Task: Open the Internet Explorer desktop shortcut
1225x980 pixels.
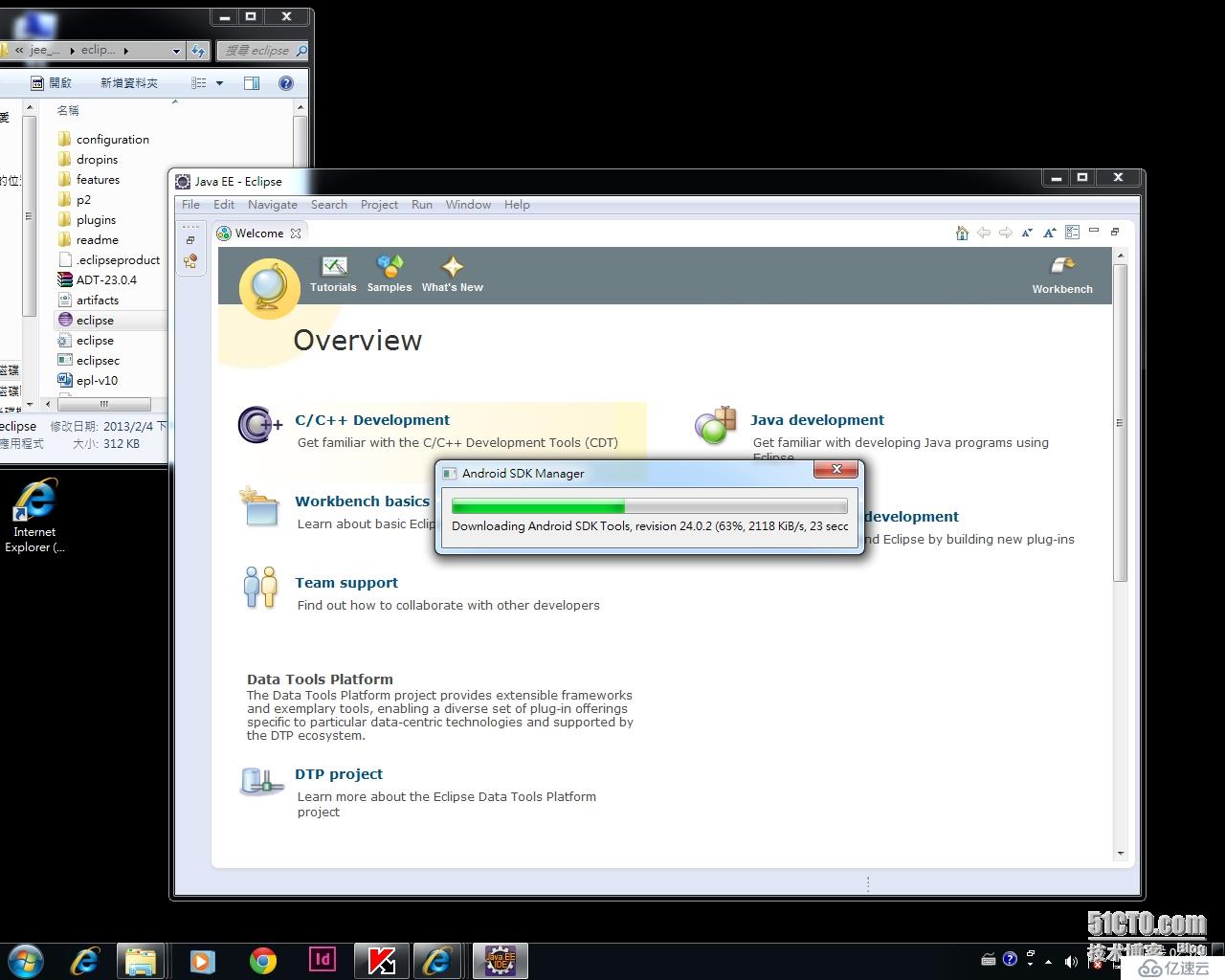Action: [35, 515]
